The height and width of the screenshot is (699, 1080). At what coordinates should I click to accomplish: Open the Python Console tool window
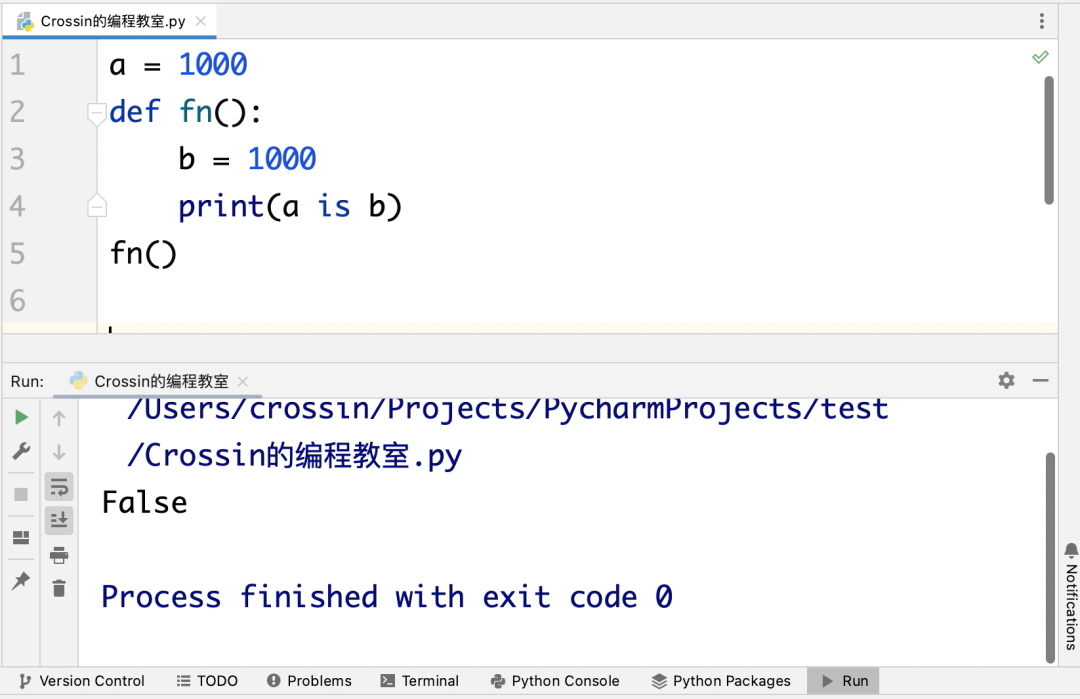pyautogui.click(x=555, y=681)
